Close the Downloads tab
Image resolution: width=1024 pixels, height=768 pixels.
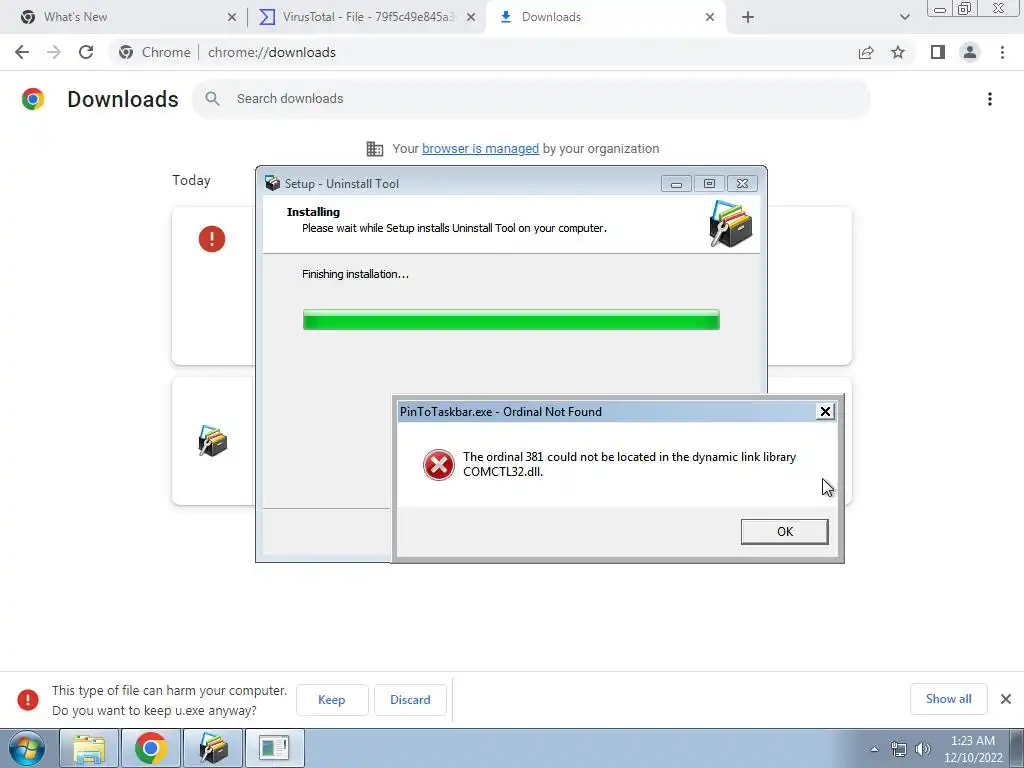pyautogui.click(x=710, y=18)
